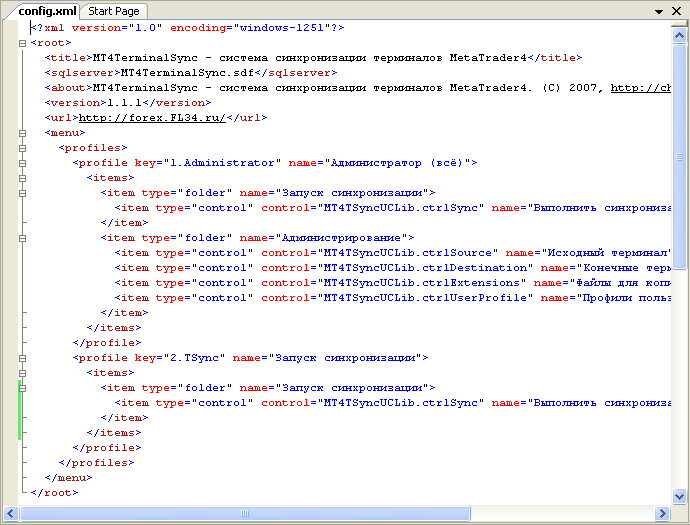Click the </root> closing tag
This screenshot has width=690, height=525.
(x=54, y=492)
